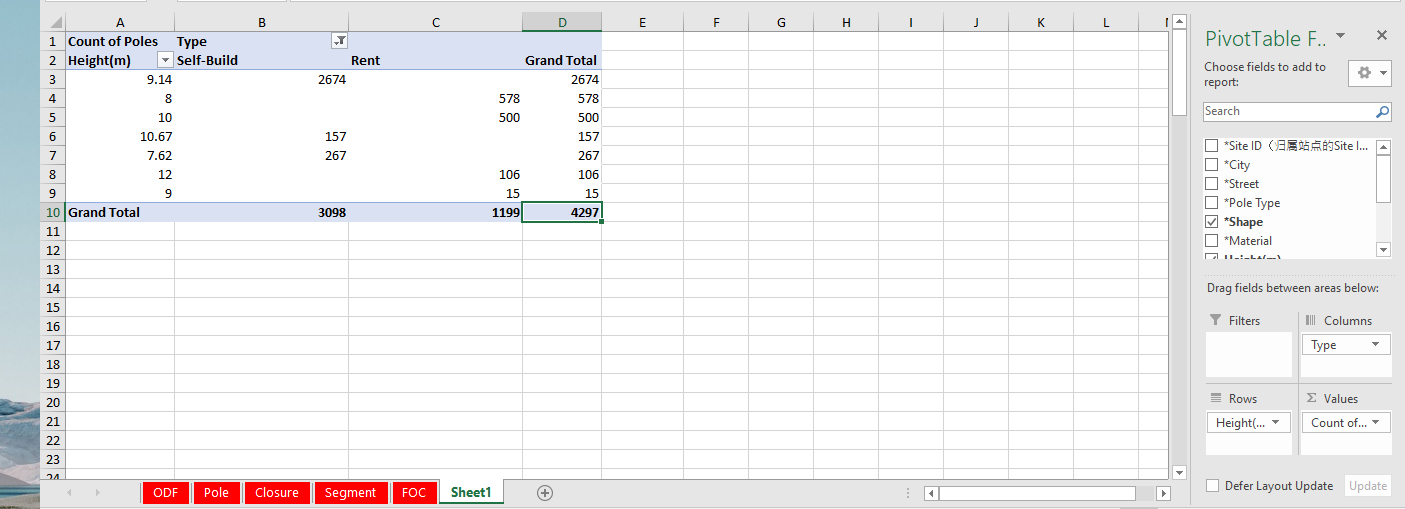Select row 10 header
The height and width of the screenshot is (509, 1405).
53,212
